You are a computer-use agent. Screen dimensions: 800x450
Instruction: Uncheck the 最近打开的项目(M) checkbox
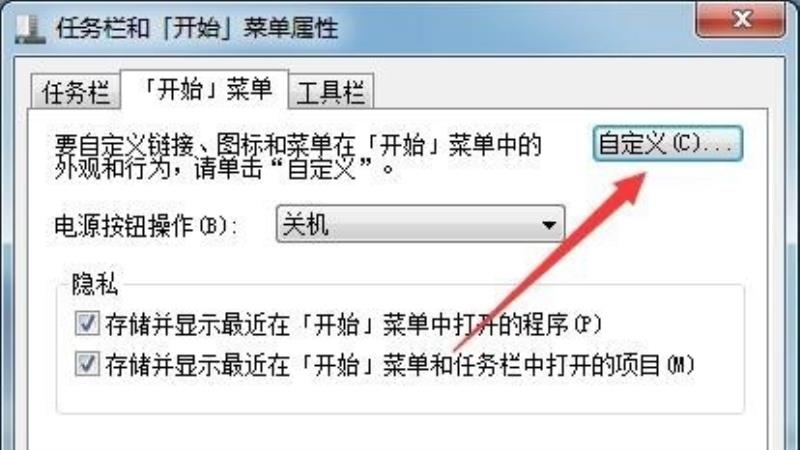pyautogui.click(x=87, y=364)
